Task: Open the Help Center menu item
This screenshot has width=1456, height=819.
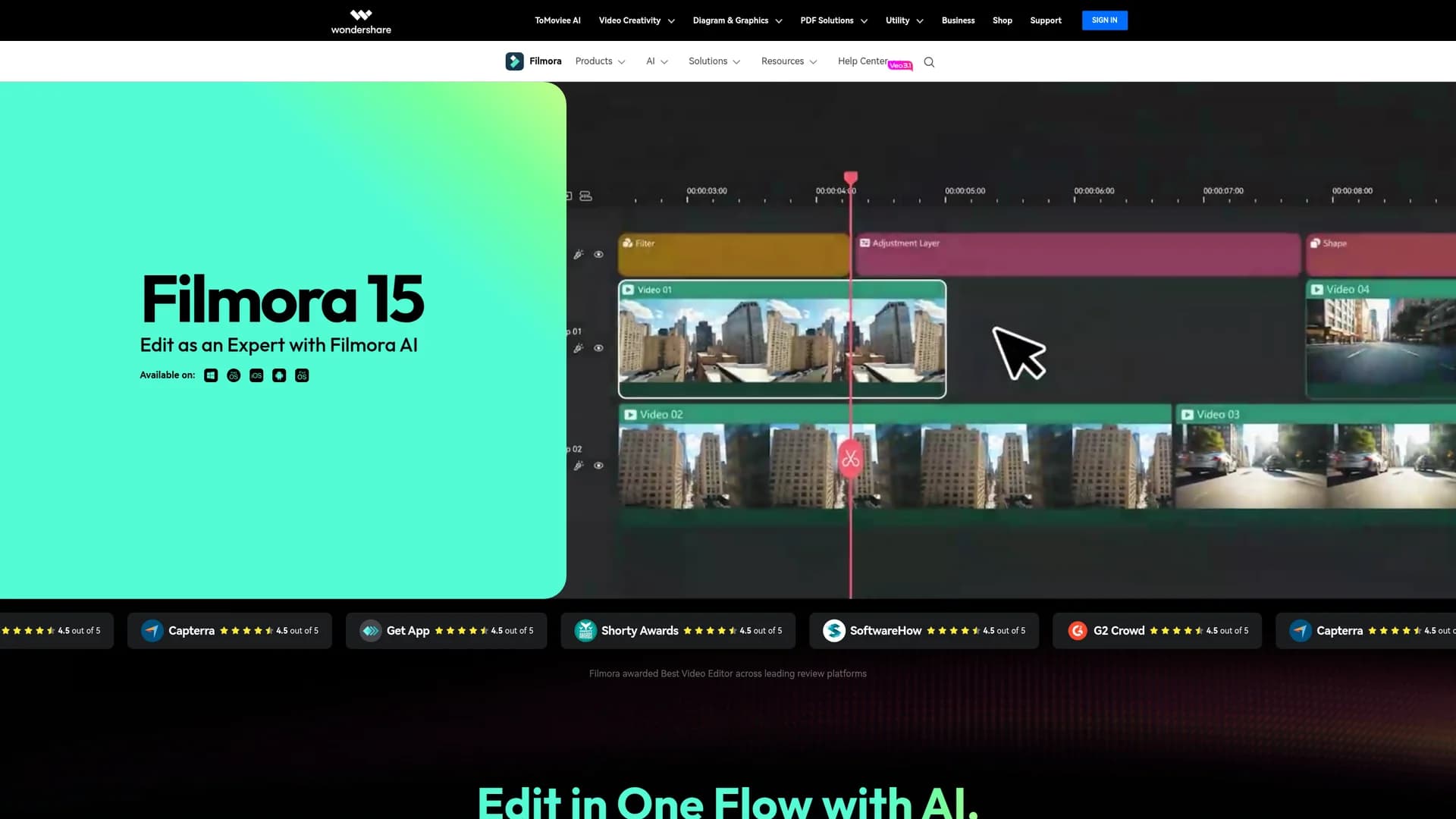Action: [x=862, y=61]
